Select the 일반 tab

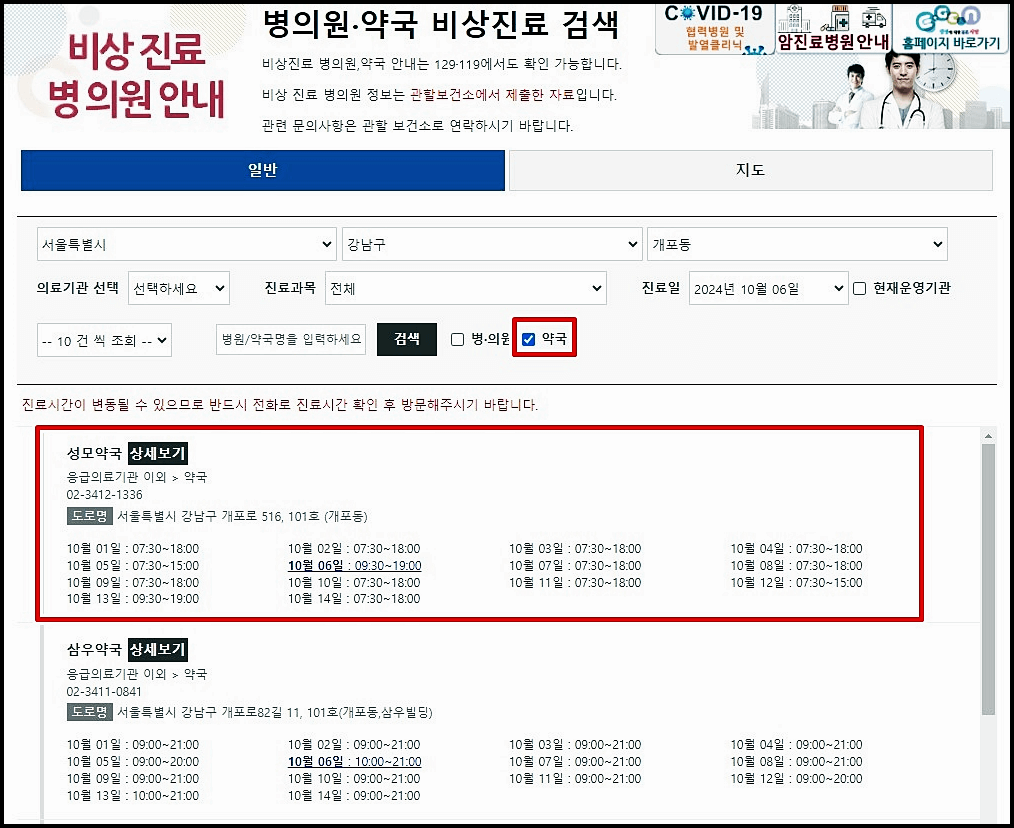262,170
